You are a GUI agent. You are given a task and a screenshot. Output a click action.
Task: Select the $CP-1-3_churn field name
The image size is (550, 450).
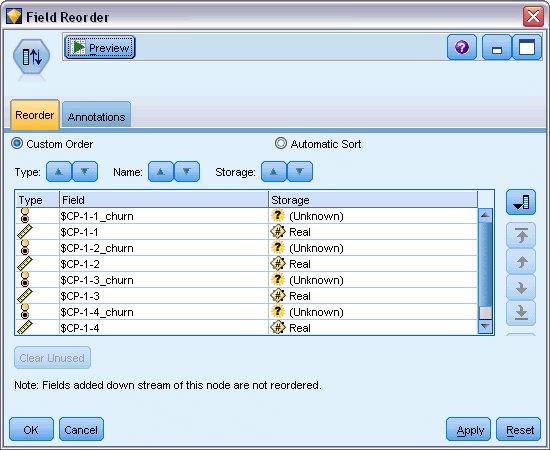click(97, 280)
